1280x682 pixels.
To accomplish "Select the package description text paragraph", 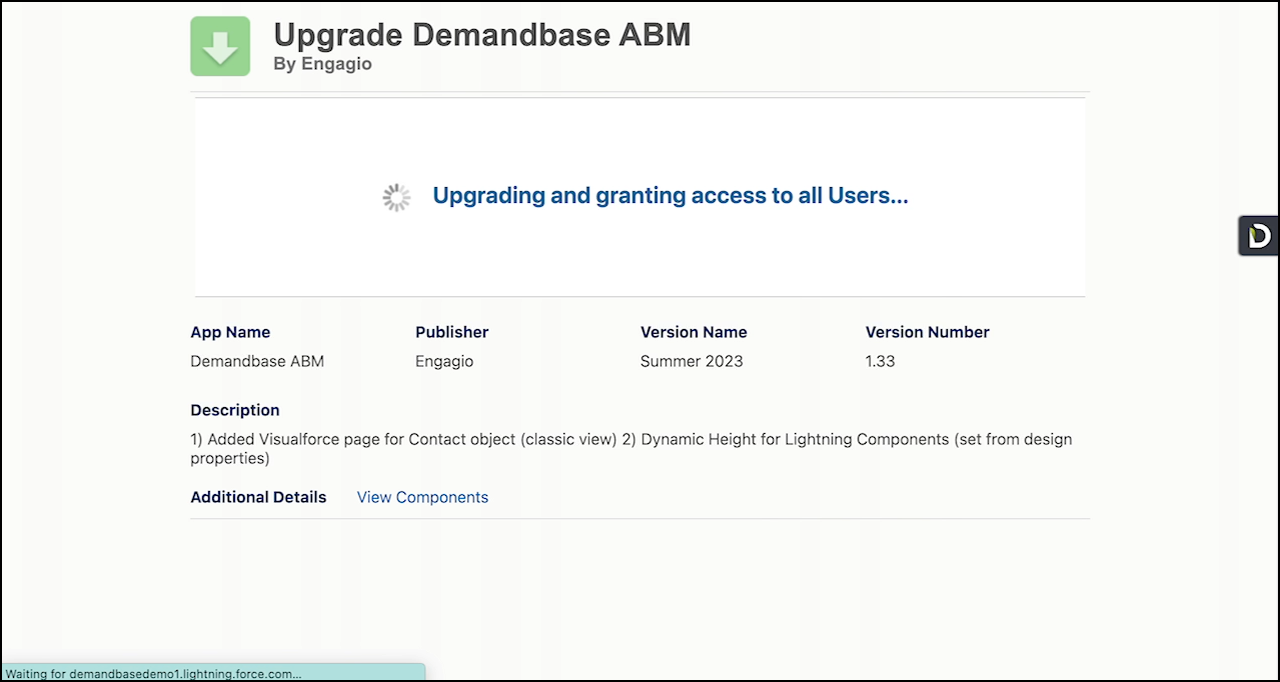I will click(631, 448).
